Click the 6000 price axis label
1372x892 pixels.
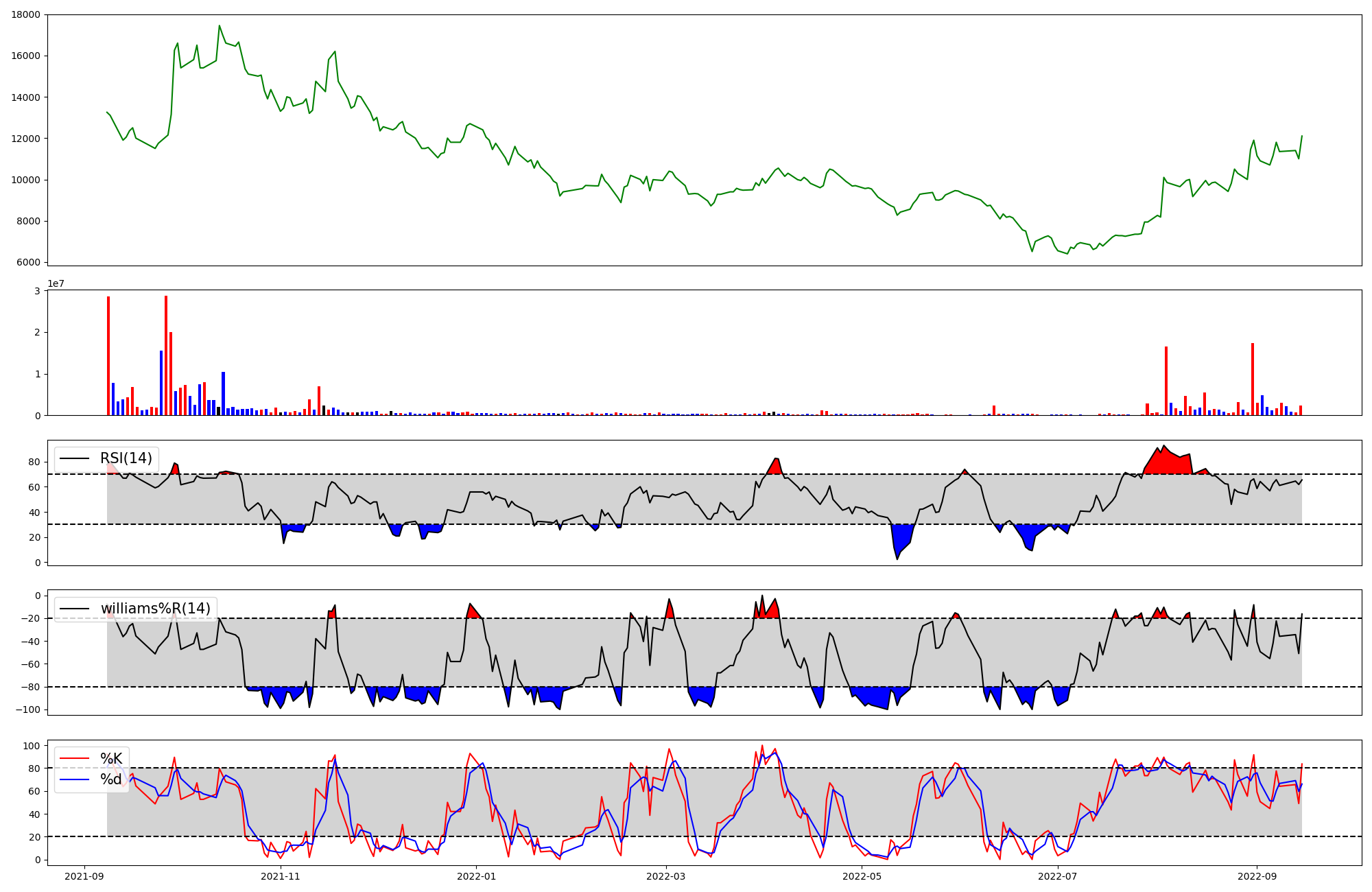[x=28, y=262]
